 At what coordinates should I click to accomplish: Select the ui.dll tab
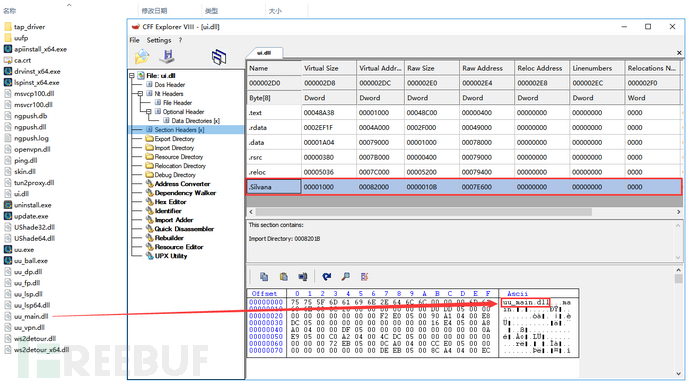click(x=264, y=53)
